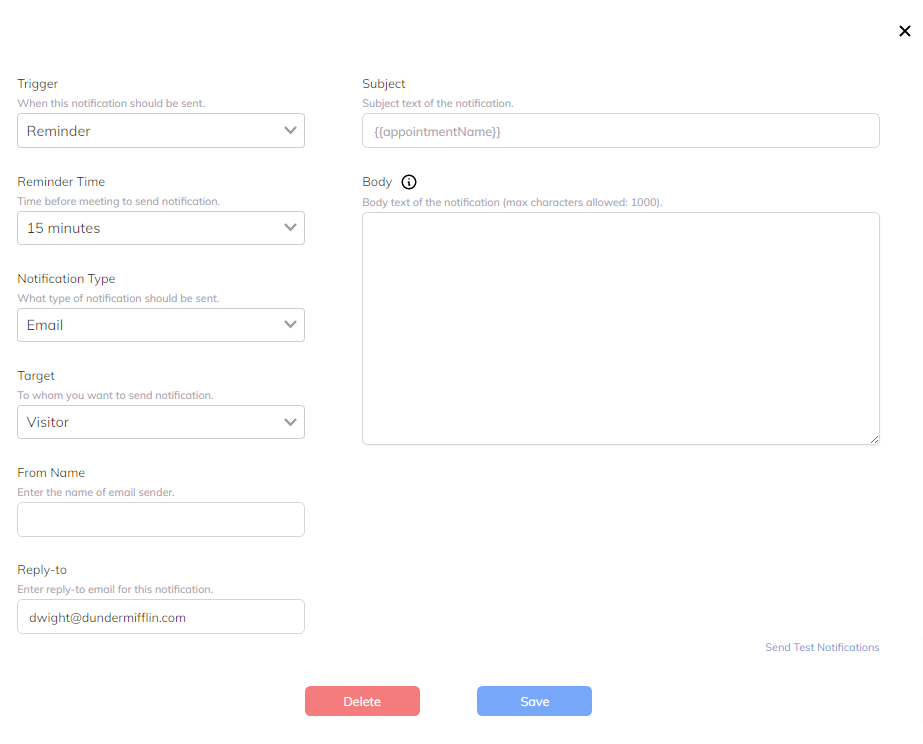Click the Body textarea resize handle
The image size is (923, 744).
pyautogui.click(x=874, y=439)
